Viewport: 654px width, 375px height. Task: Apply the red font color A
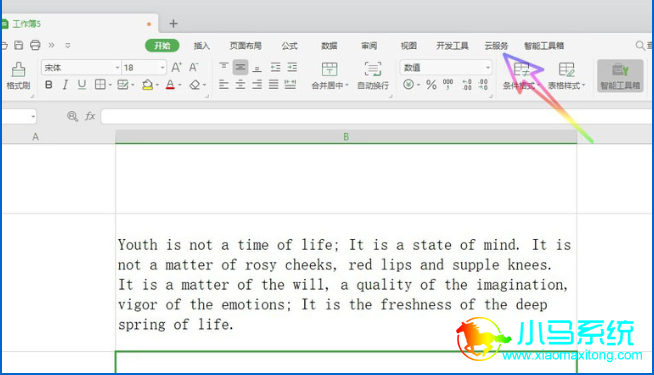[170, 85]
